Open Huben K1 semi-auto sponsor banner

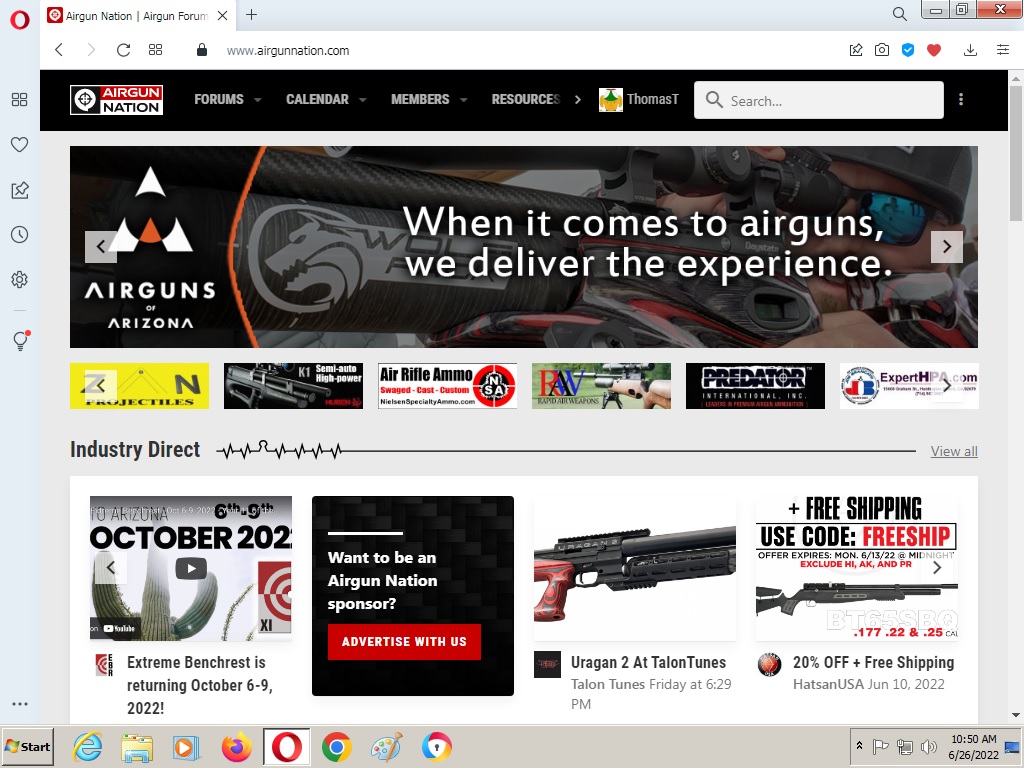click(x=293, y=386)
